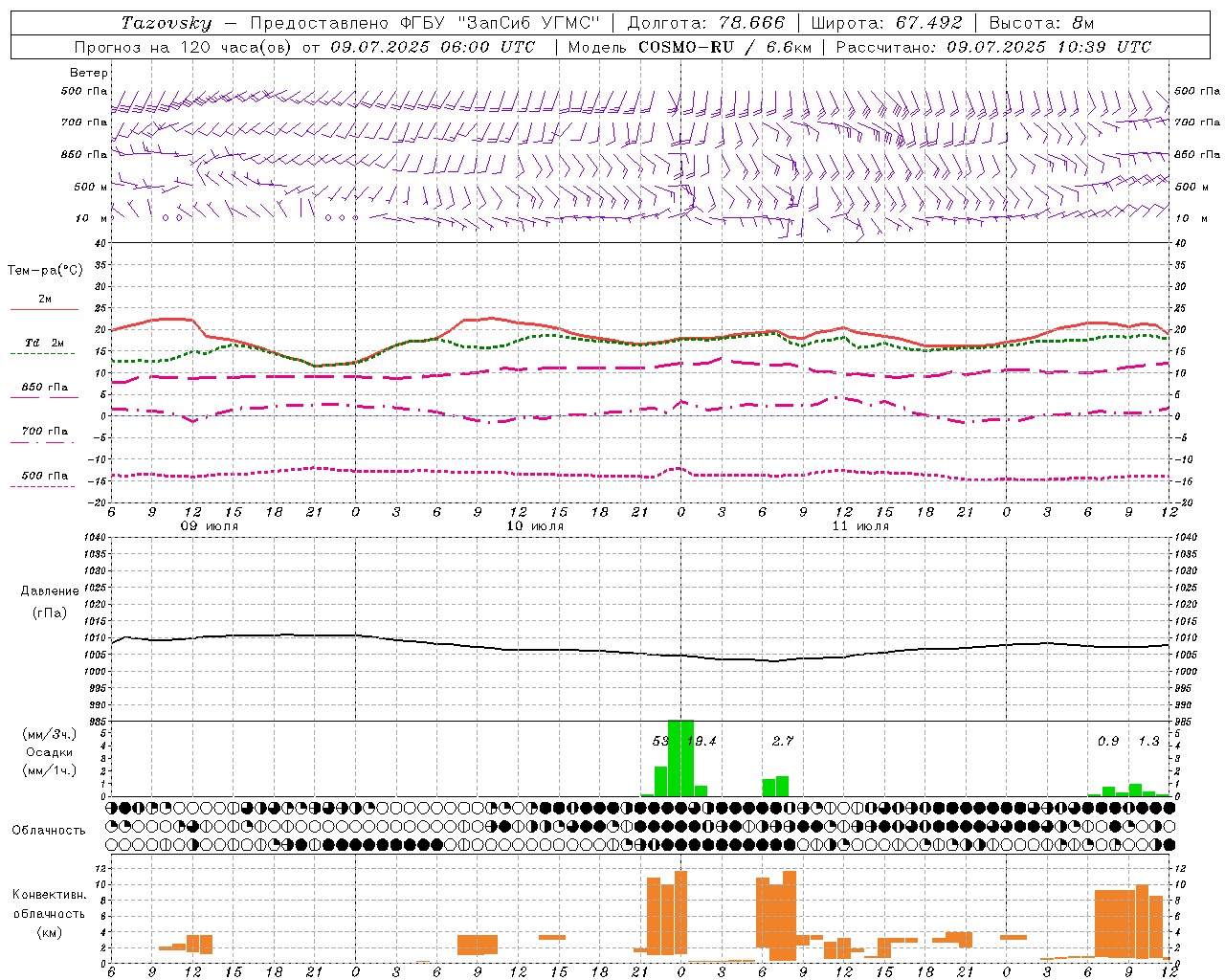1225x980 pixels.
Task: Click the "Ветер" wind panel label
Action: point(89,73)
